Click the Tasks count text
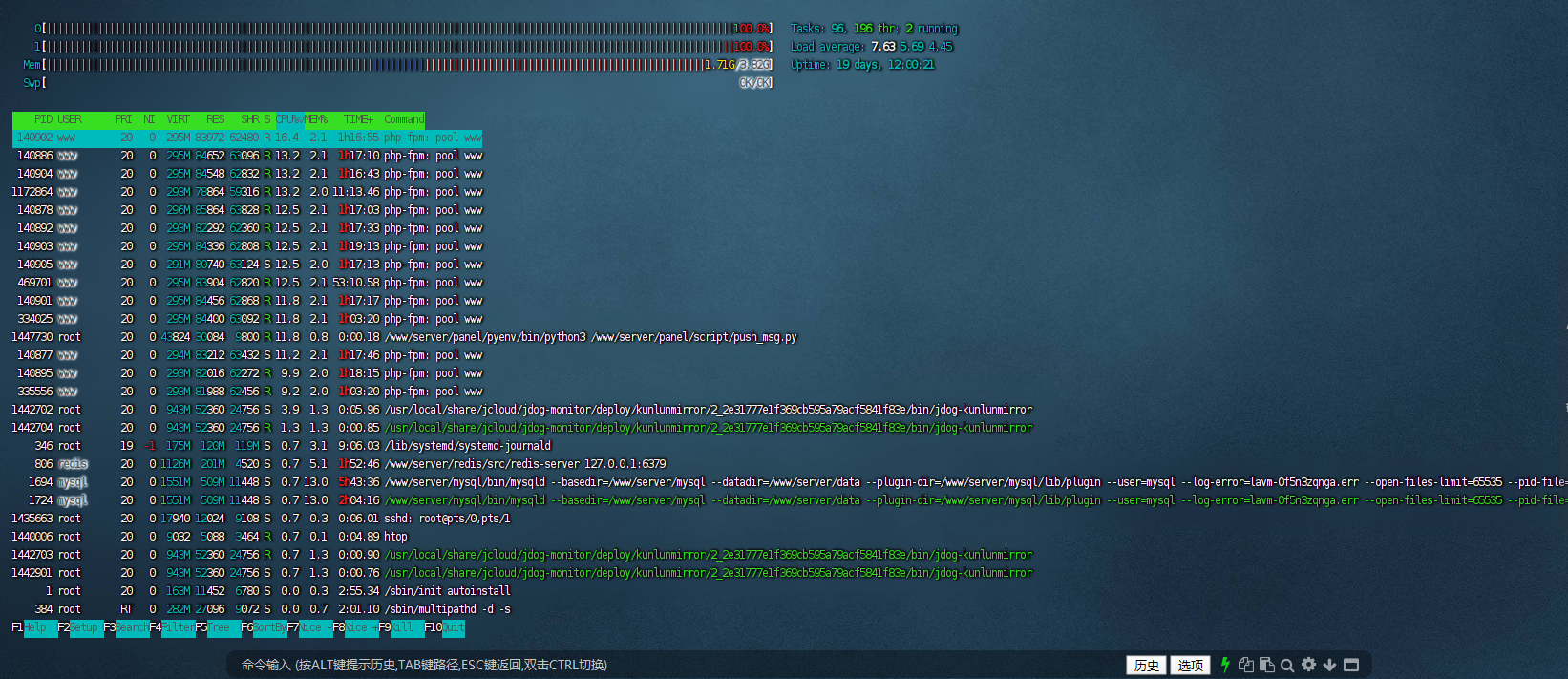The image size is (1568, 679). [x=874, y=29]
